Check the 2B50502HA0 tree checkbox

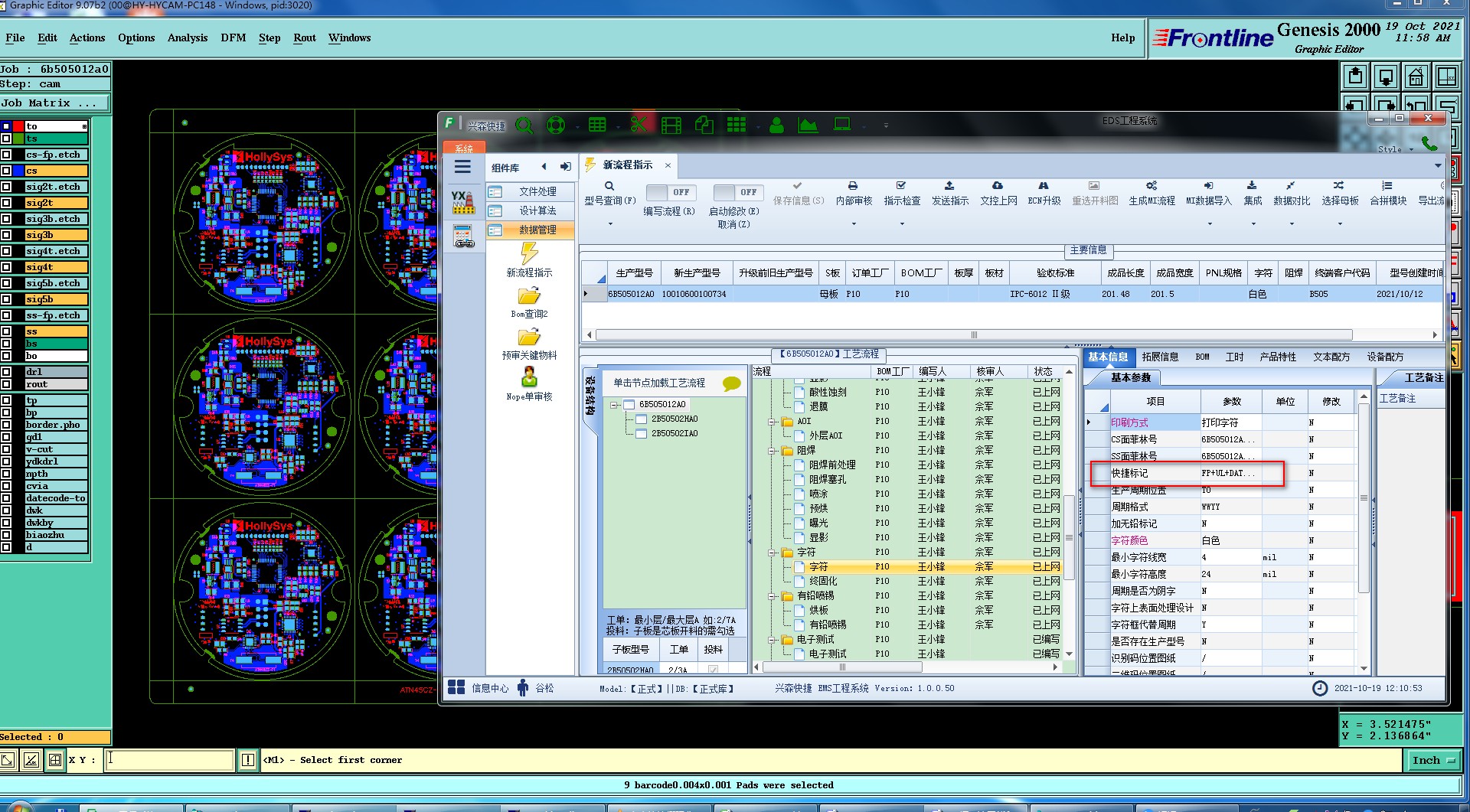[642, 419]
